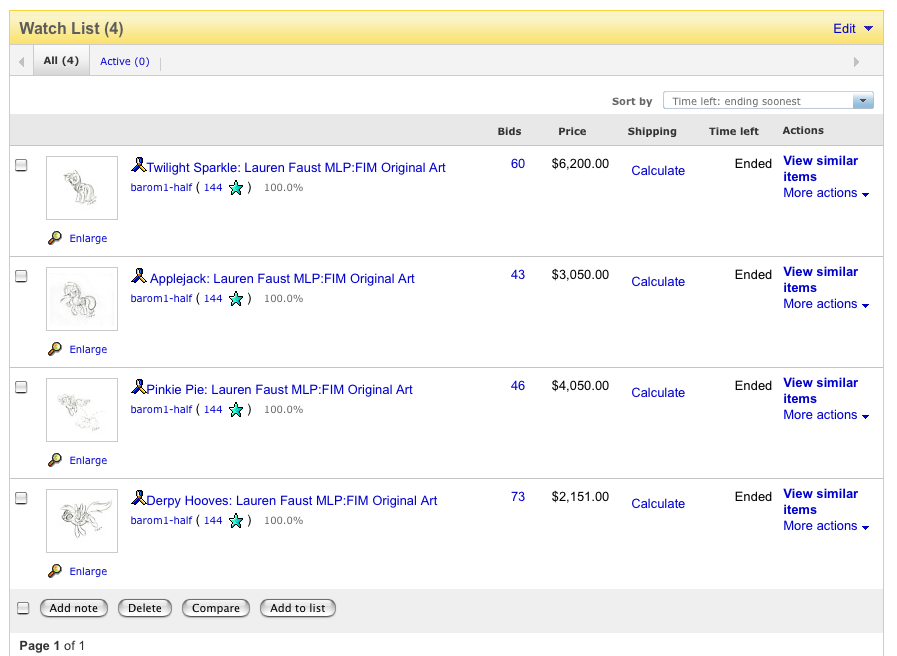897x656 pixels.
Task: Open Applejack: Lauren Faust listing
Action: coord(282,279)
